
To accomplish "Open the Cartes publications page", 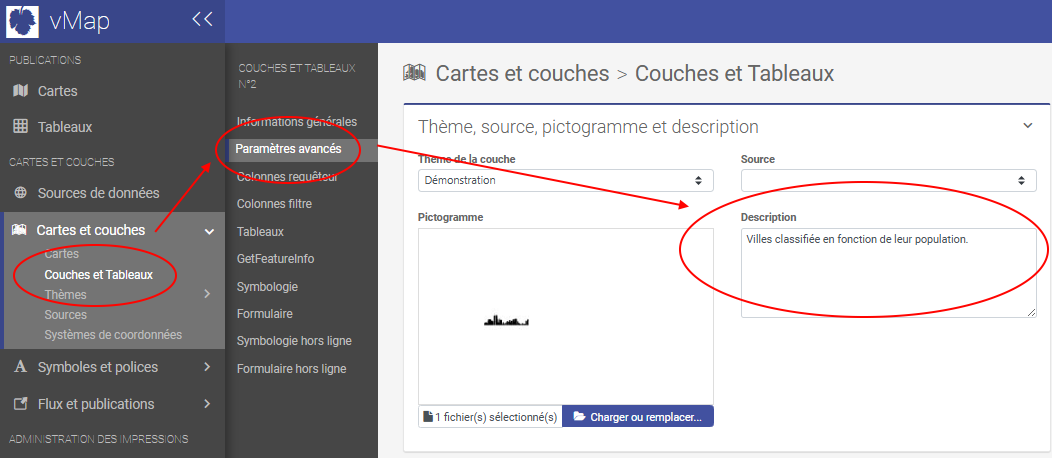I will pos(58,91).
